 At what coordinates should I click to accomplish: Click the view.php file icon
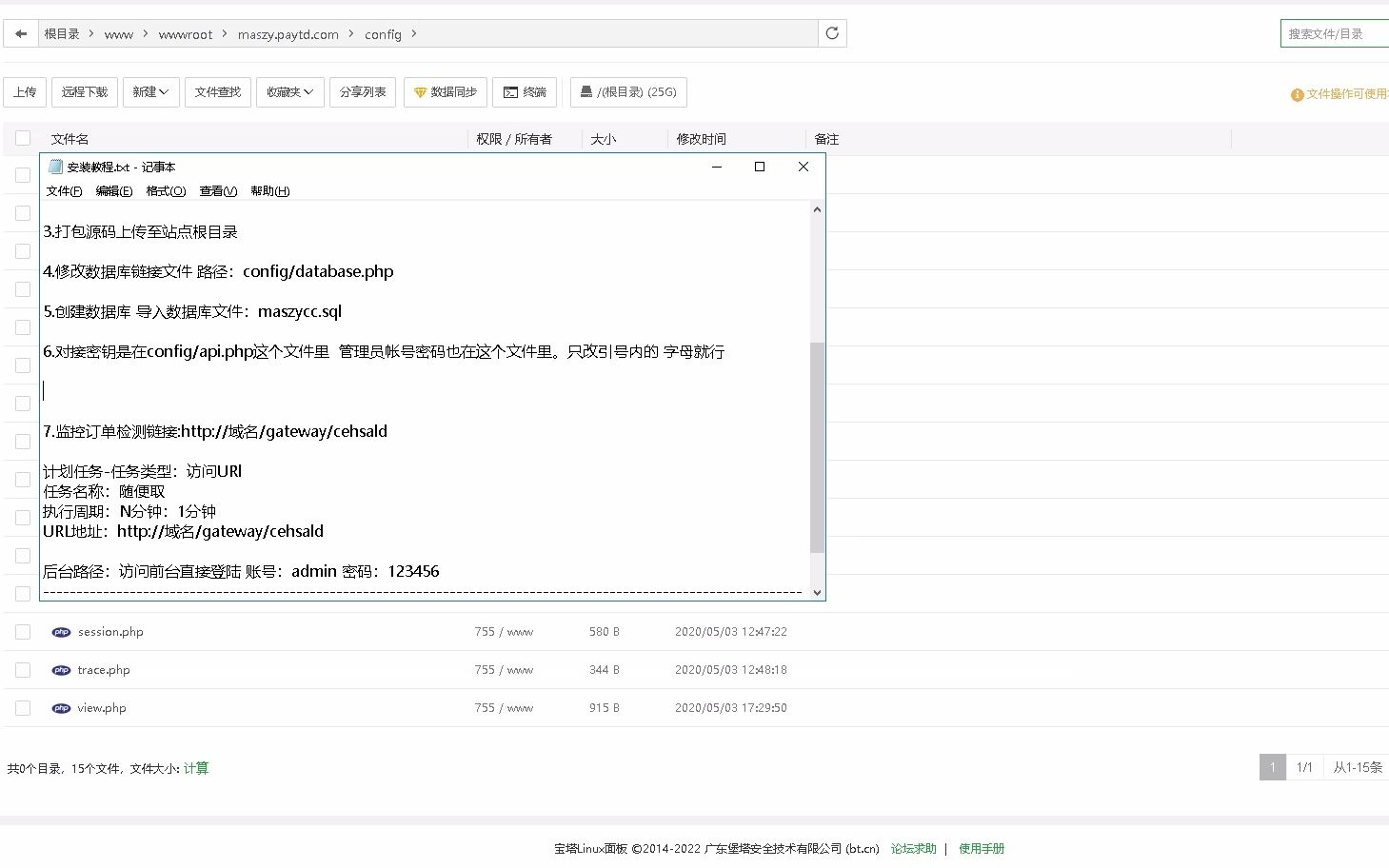coord(61,708)
